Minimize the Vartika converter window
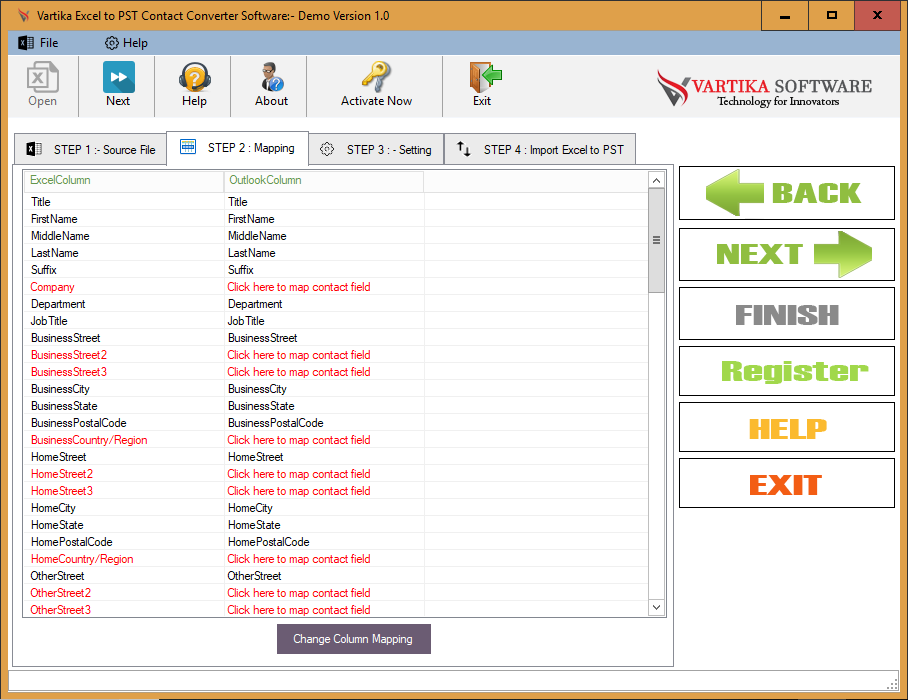 (785, 16)
